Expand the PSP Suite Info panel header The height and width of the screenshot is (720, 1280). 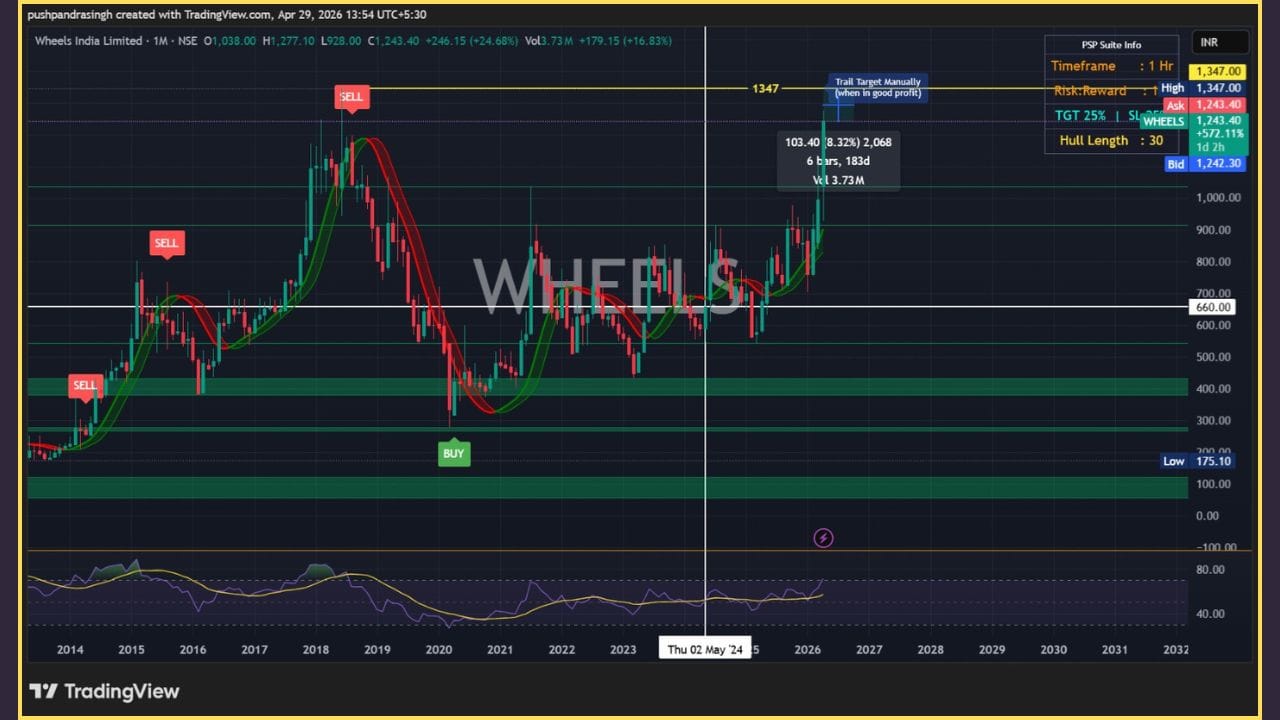pyautogui.click(x=1113, y=44)
